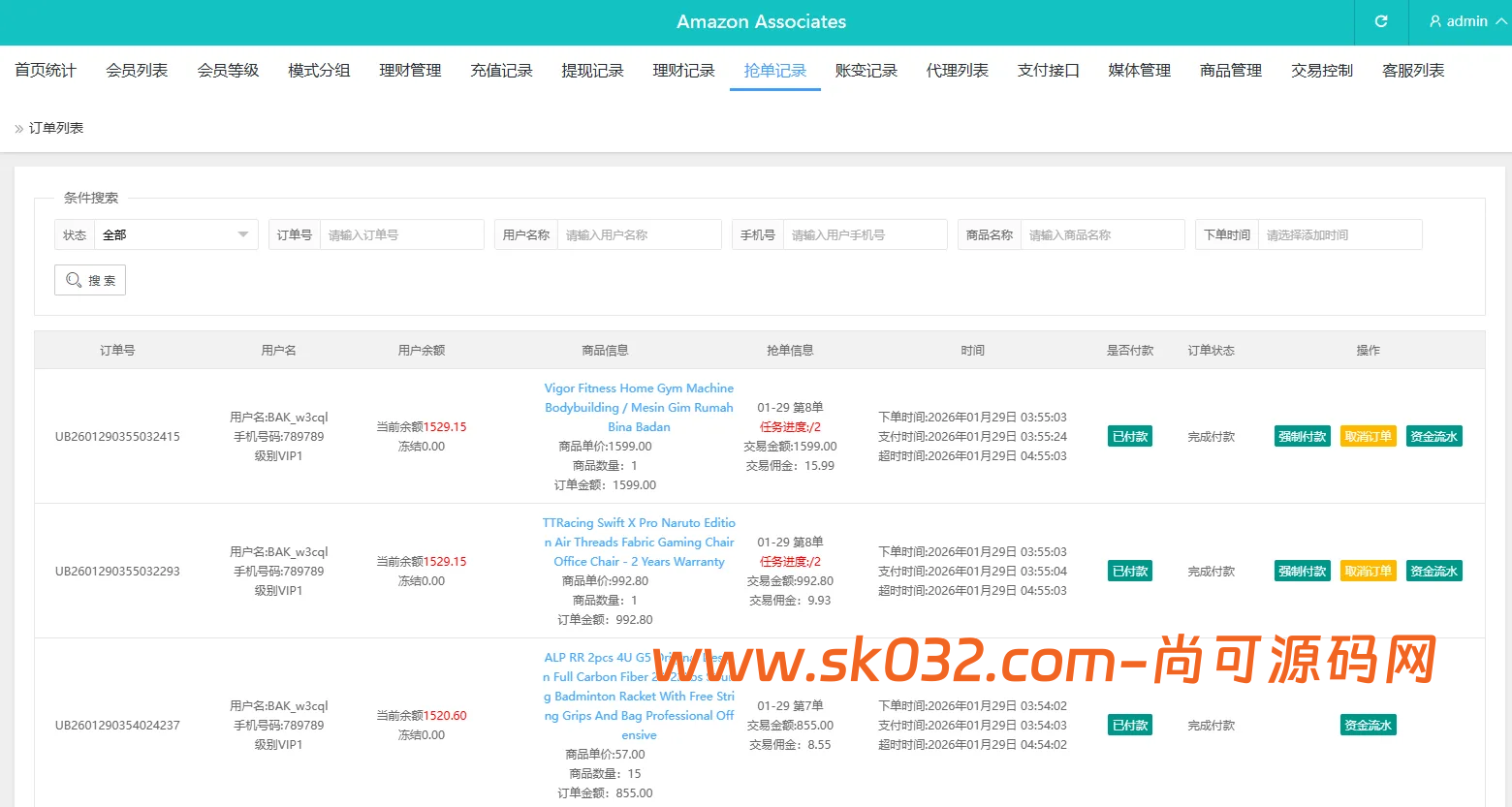Click the refresh icon in the top bar
Image resolution: width=1512 pixels, height=807 pixels.
pos(1380,21)
